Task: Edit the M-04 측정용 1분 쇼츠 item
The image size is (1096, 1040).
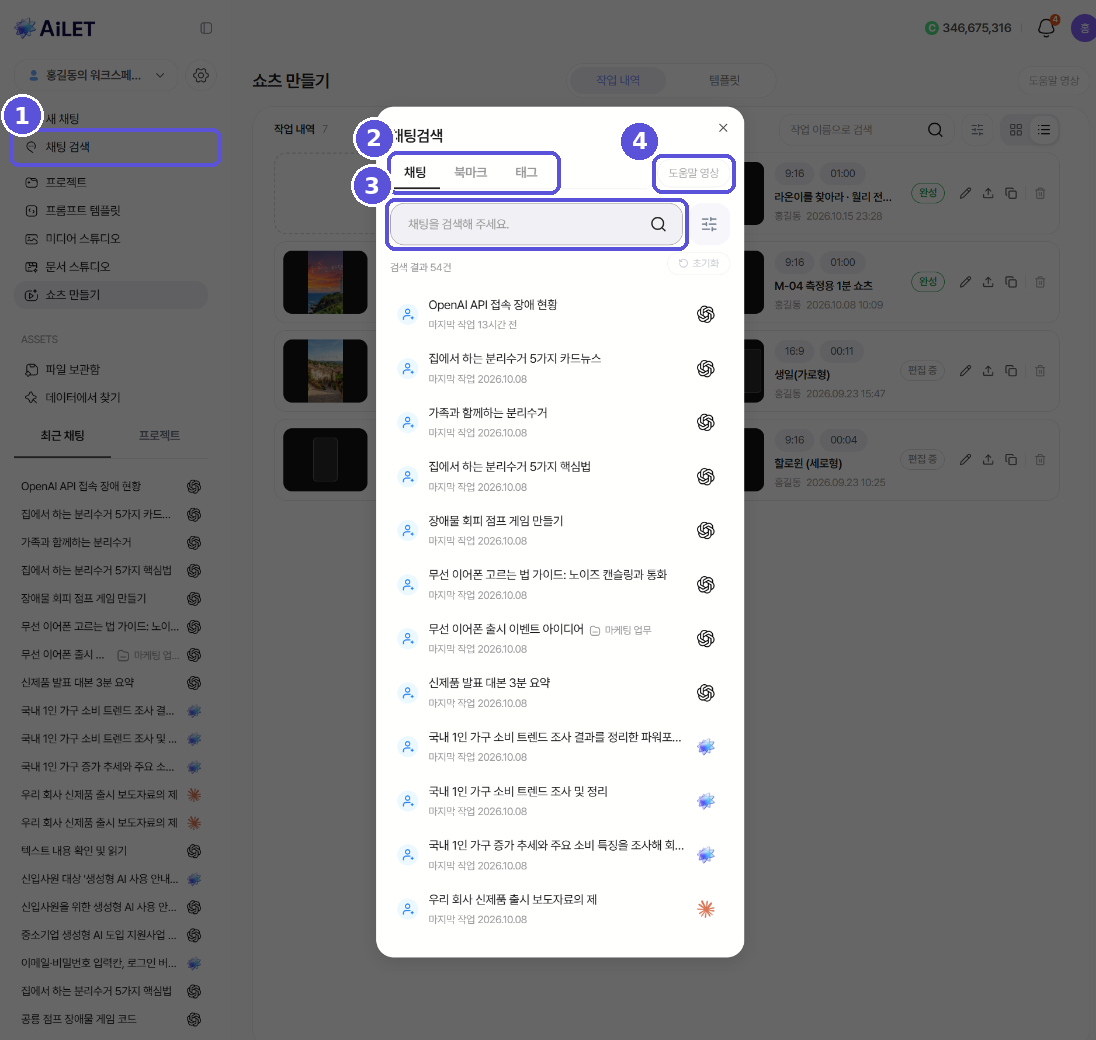Action: tap(965, 282)
